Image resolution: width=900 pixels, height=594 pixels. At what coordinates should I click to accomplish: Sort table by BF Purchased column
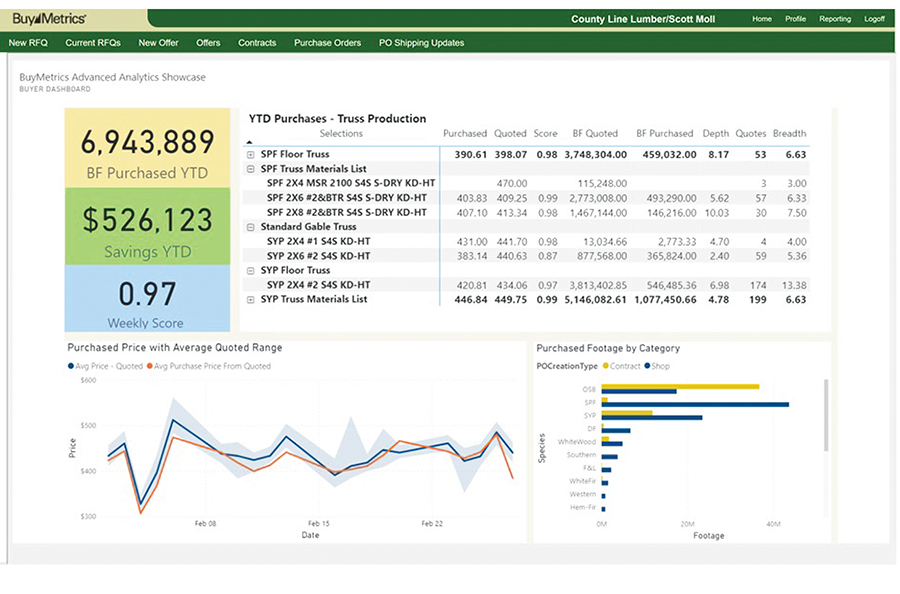664,133
